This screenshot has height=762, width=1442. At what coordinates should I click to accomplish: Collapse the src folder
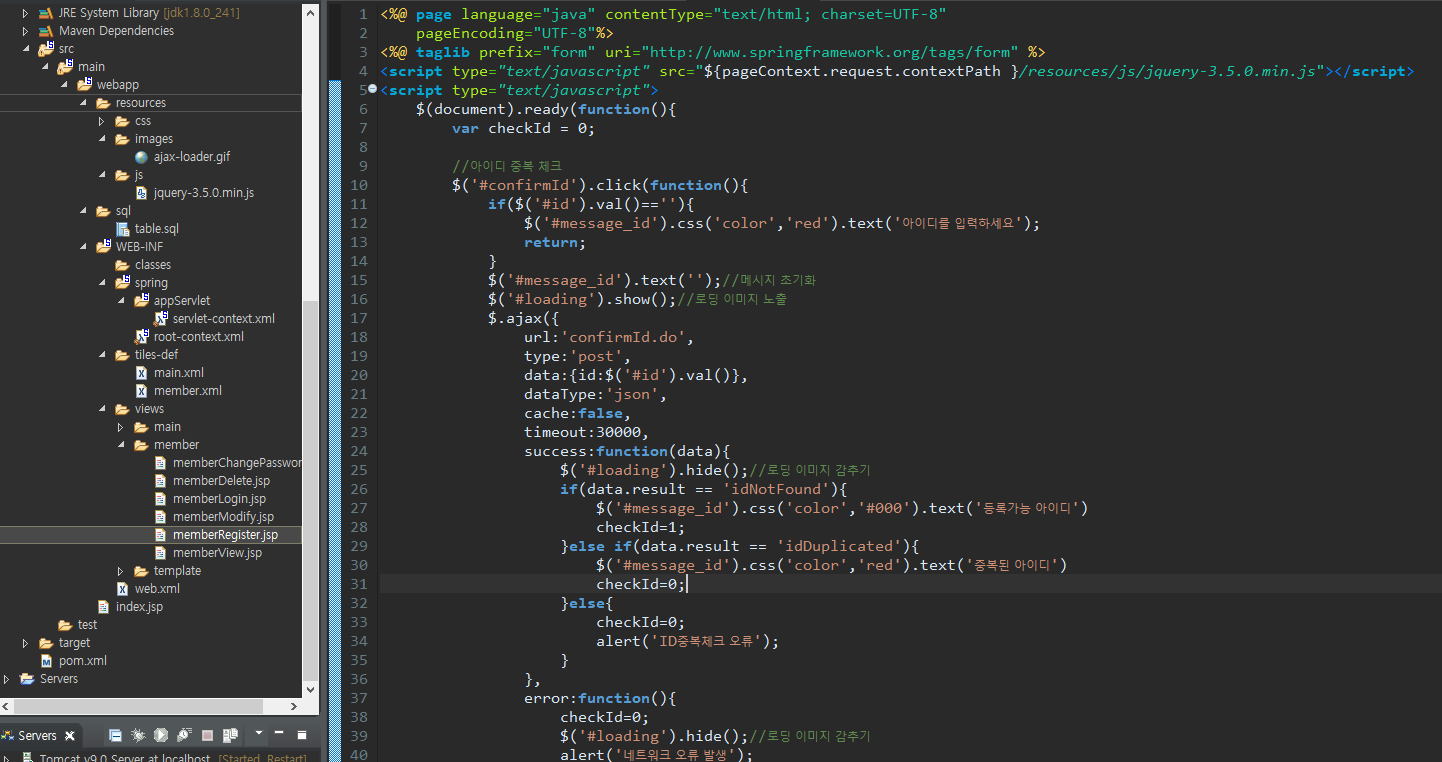pos(25,49)
